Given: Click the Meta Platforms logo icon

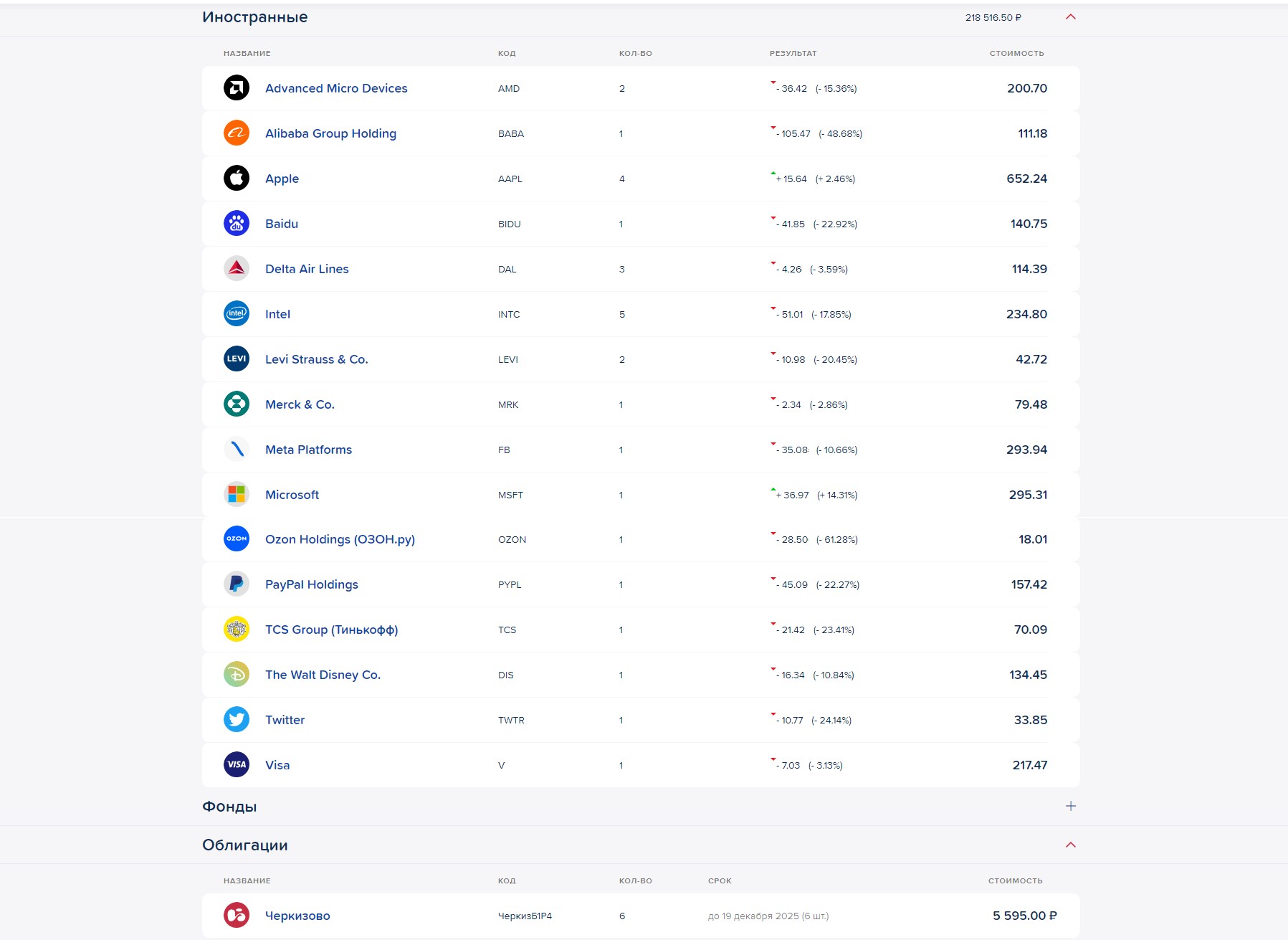Looking at the screenshot, I should click(237, 450).
